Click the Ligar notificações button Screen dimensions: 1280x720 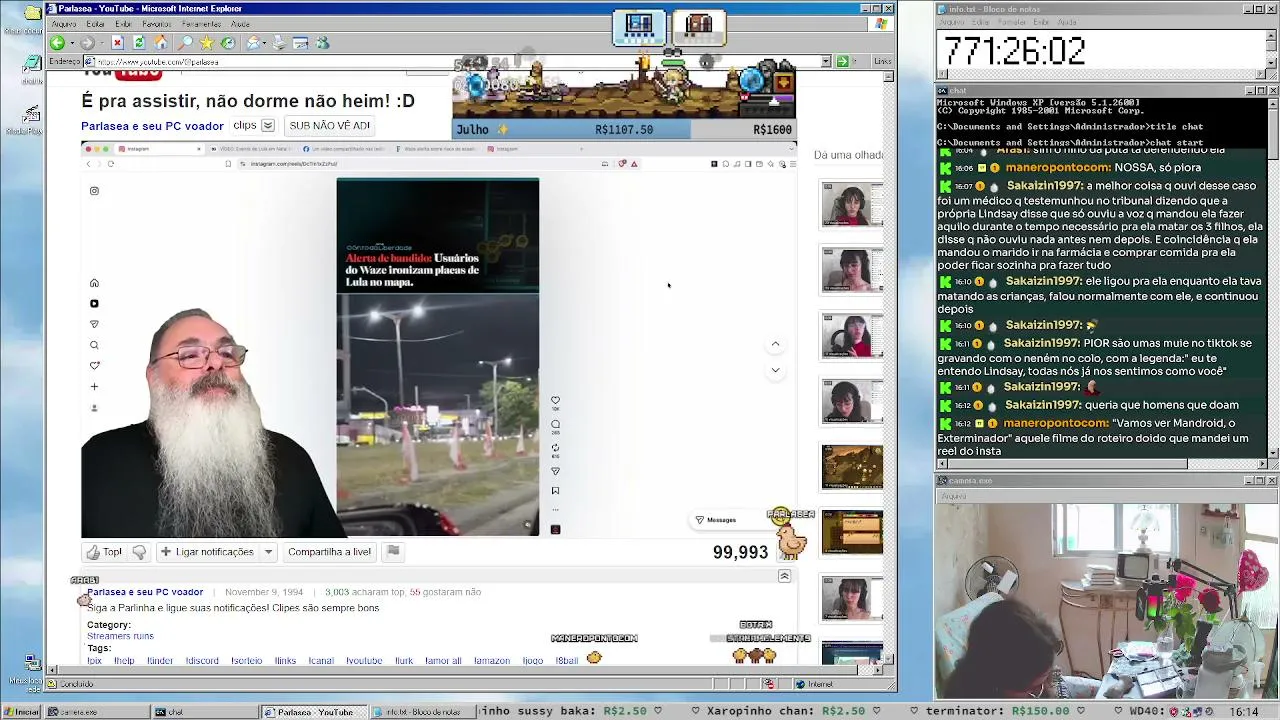click(207, 552)
